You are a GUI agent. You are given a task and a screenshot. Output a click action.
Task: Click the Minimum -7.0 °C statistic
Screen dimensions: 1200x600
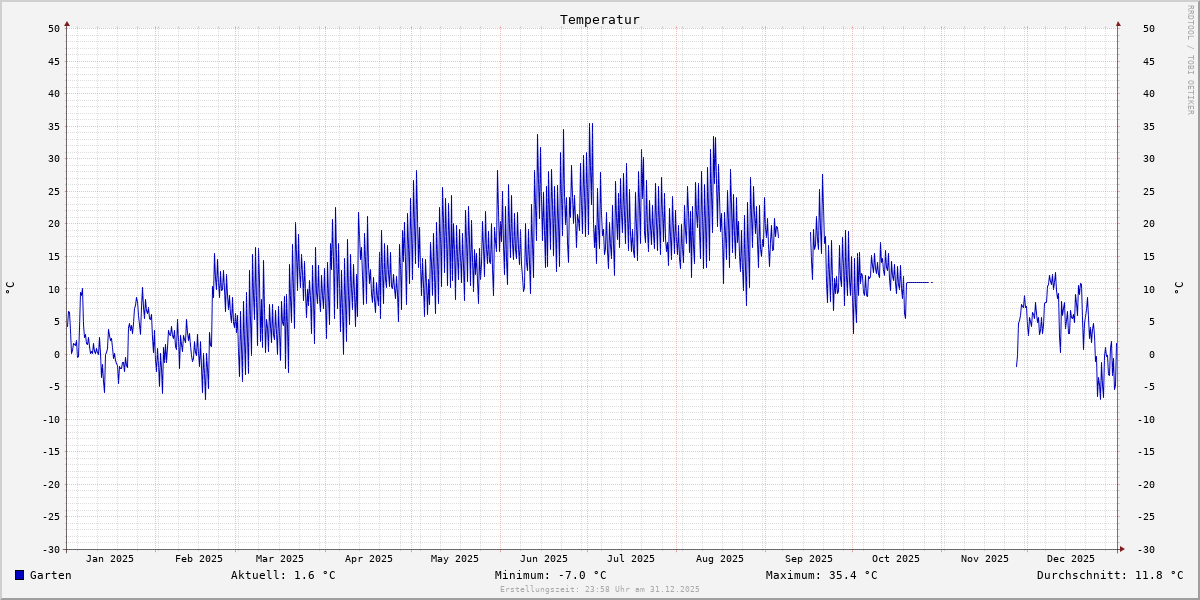tap(550, 575)
